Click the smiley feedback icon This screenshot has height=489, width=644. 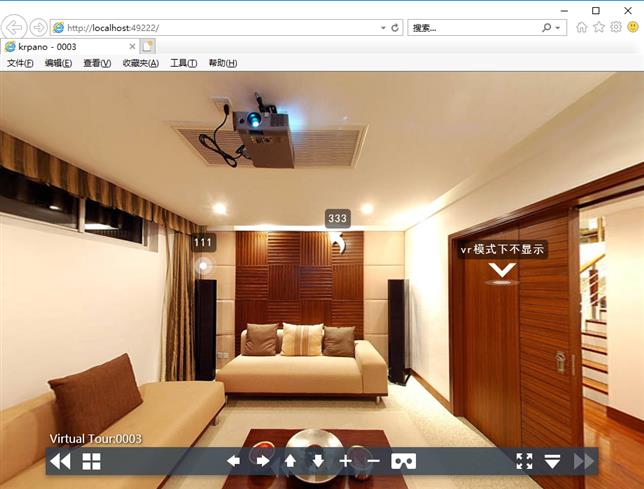pos(633,27)
